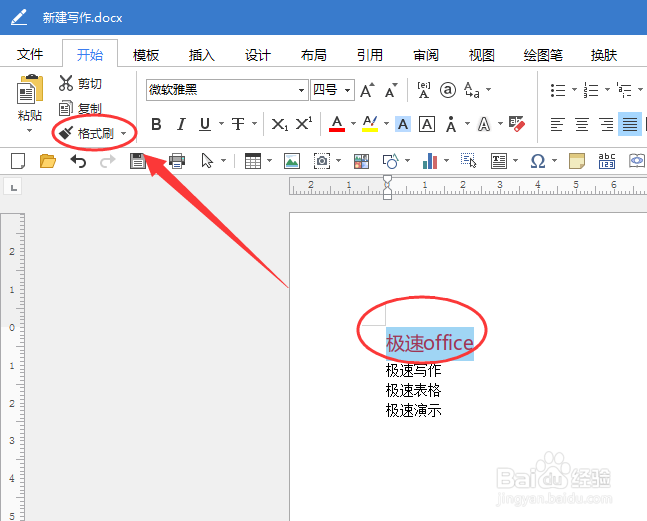Image resolution: width=647 pixels, height=521 pixels.
Task: Expand the 格式刷 dropdown arrow
Action: click(123, 133)
